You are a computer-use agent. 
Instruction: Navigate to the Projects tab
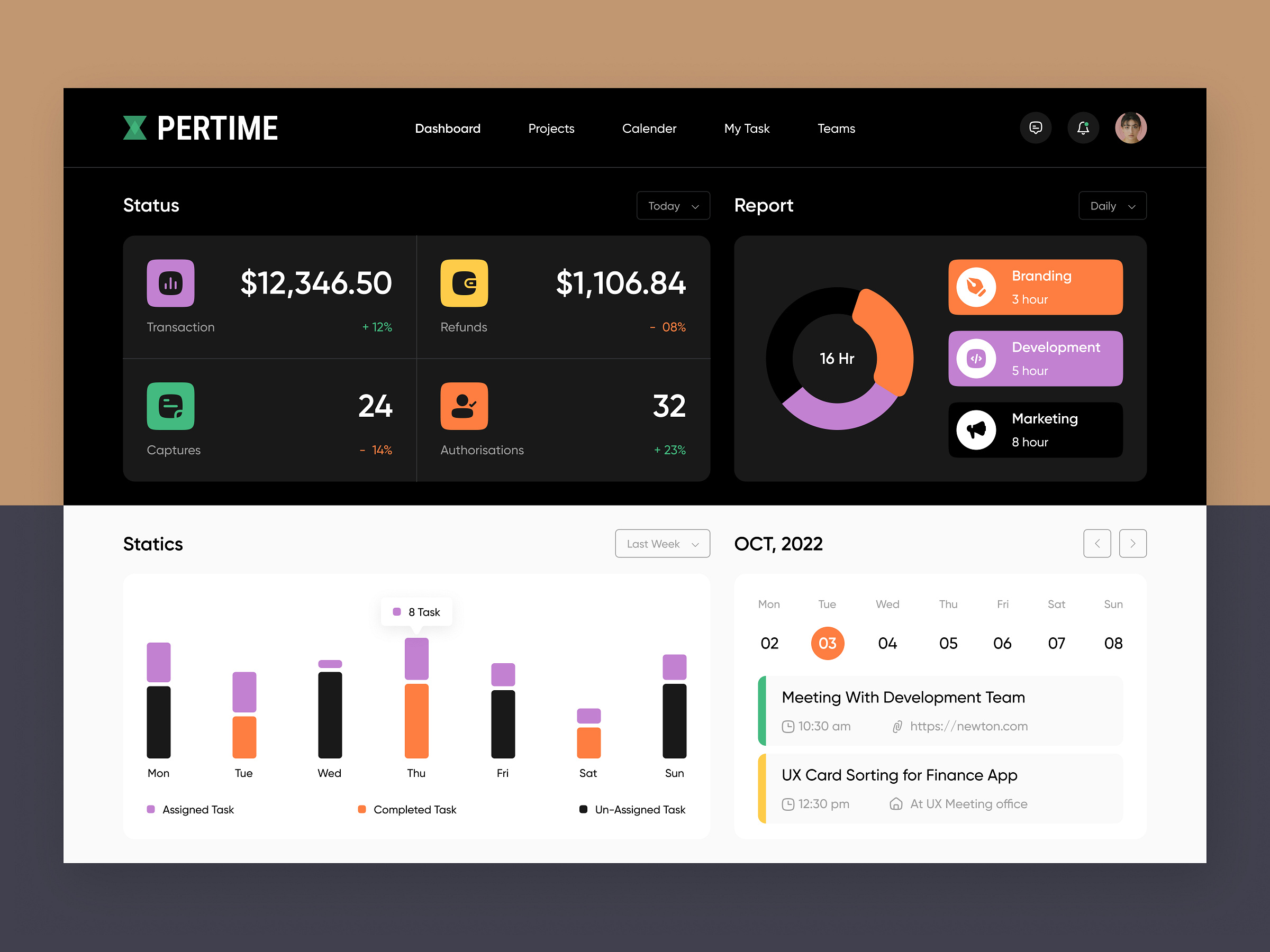551,128
